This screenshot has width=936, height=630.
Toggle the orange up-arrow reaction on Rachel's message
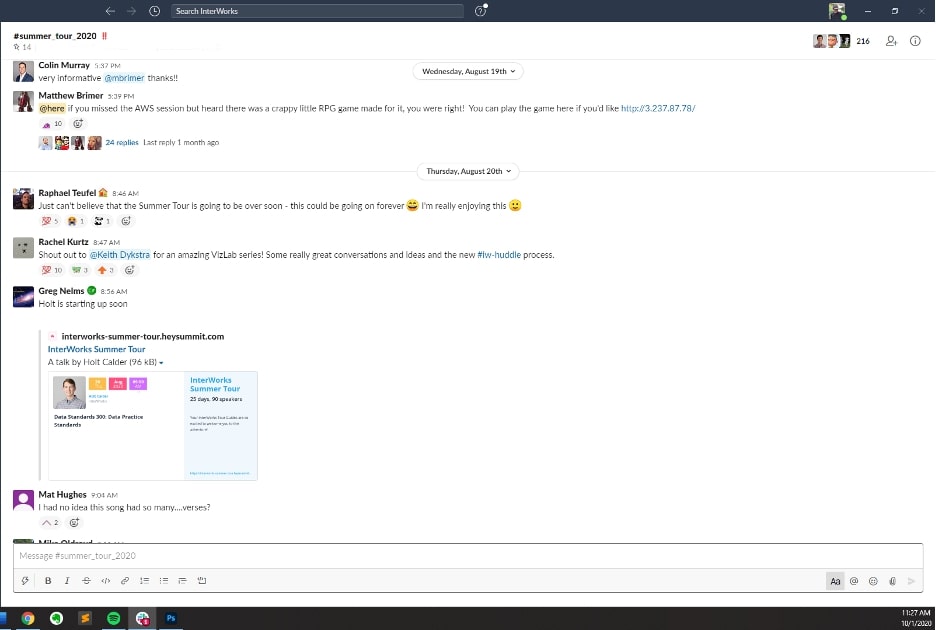(x=106, y=270)
